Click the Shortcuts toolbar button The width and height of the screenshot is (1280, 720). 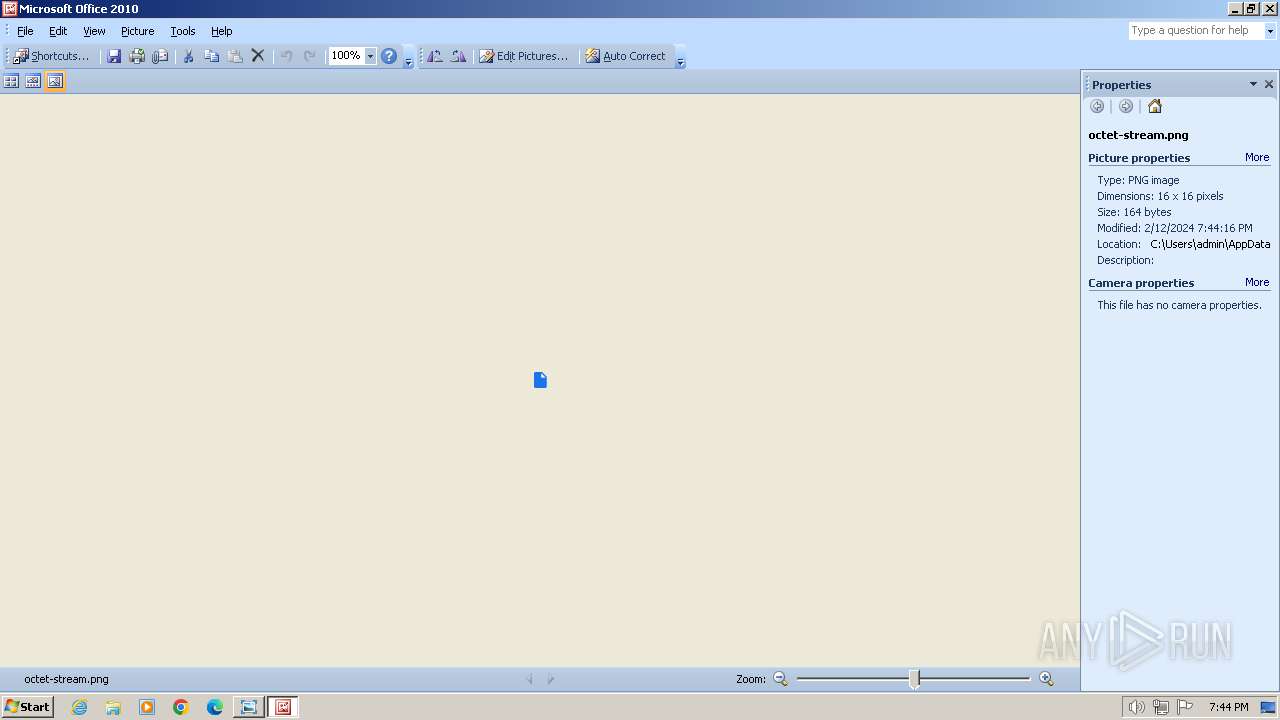click(52, 56)
